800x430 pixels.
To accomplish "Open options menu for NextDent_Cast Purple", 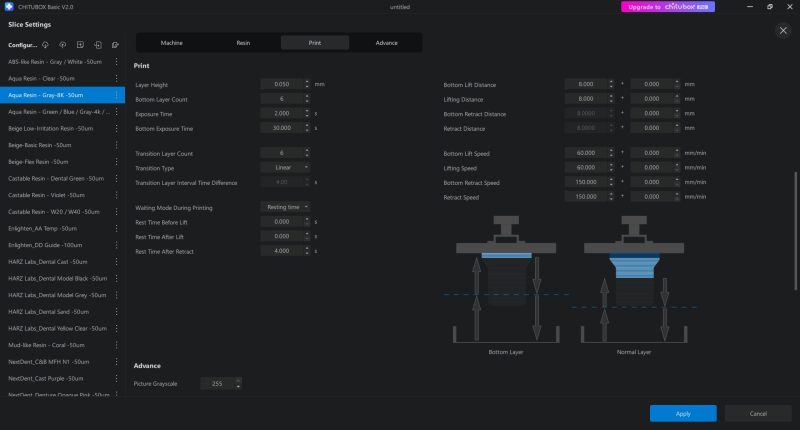I will pos(116,378).
